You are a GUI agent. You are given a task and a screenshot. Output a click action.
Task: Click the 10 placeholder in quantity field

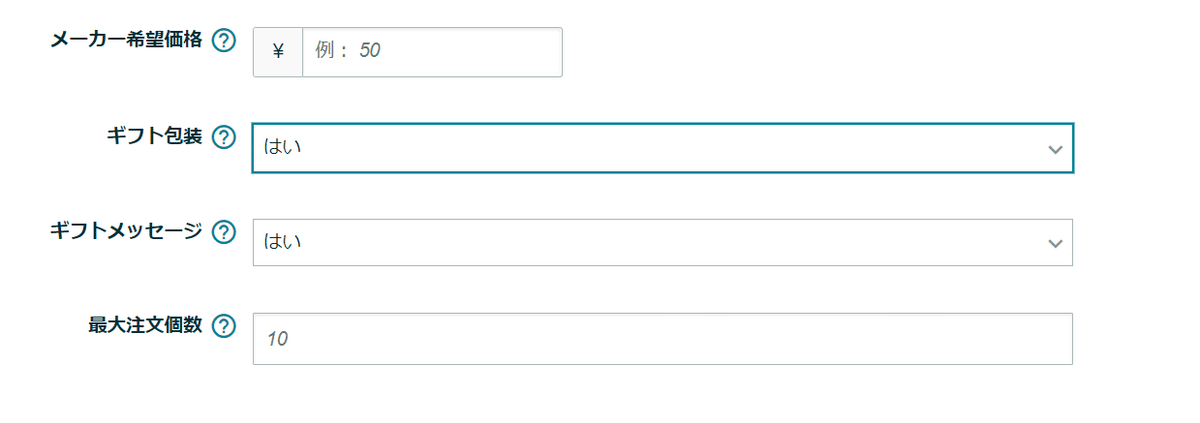coord(277,340)
